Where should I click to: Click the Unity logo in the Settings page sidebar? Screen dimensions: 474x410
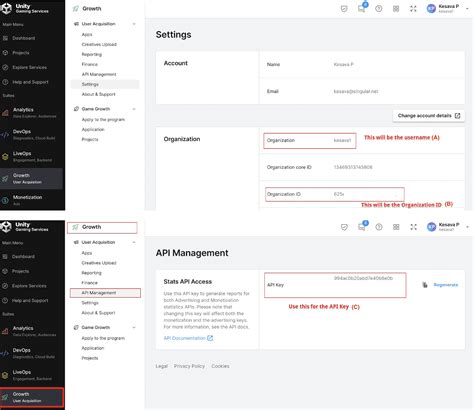tap(7, 8)
